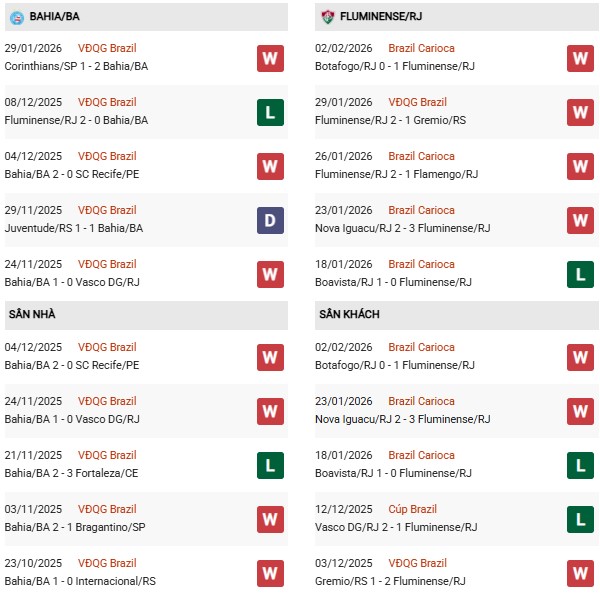Open Brazil Carioca link dated 26/01/2026
This screenshot has height=595, width=600.
click(x=421, y=156)
